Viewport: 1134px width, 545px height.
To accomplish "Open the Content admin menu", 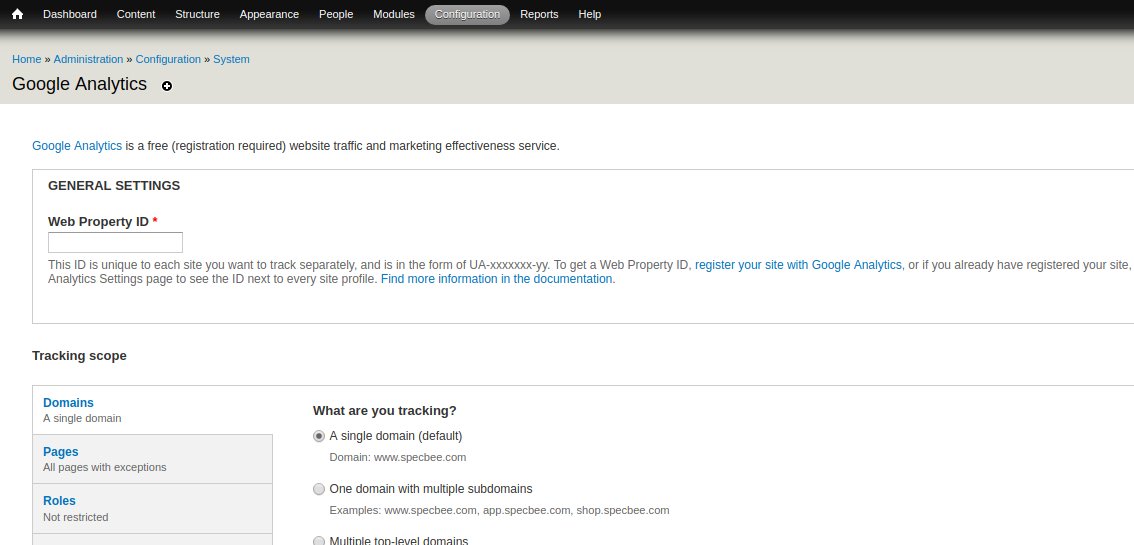I will (136, 14).
